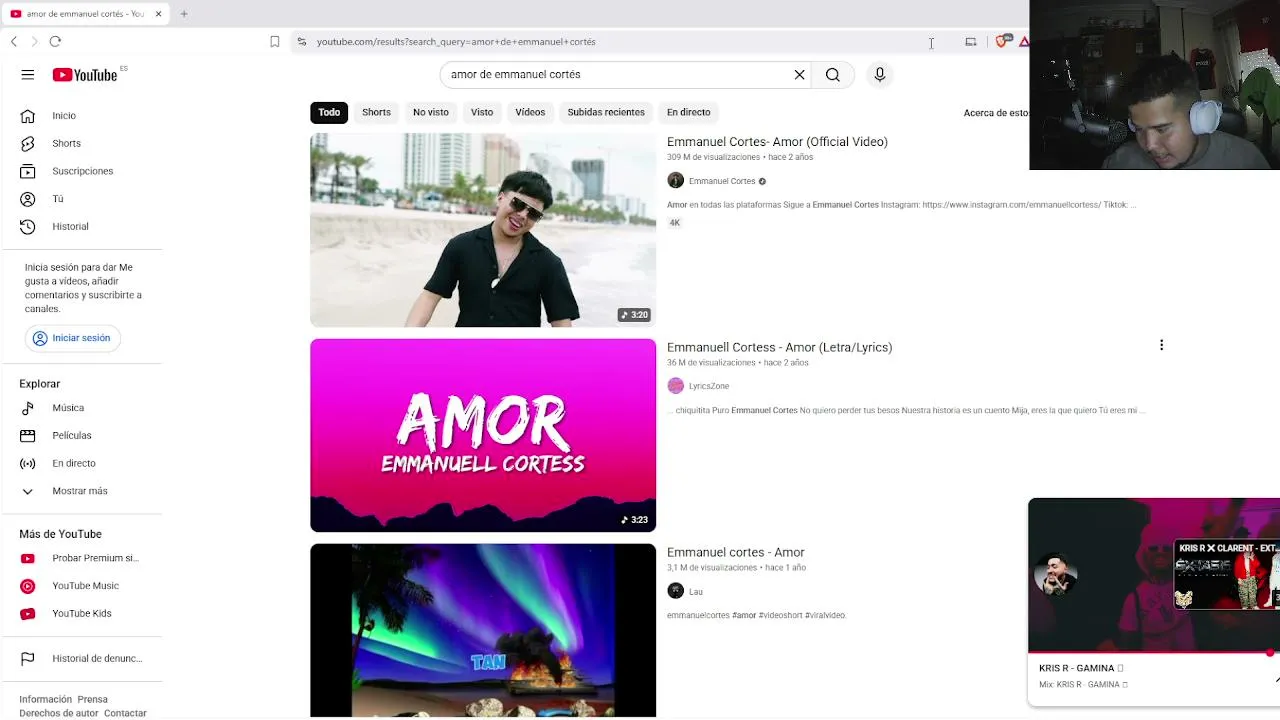Run search with the magnifier button
Screen dimensions: 1280x720
(x=833, y=75)
